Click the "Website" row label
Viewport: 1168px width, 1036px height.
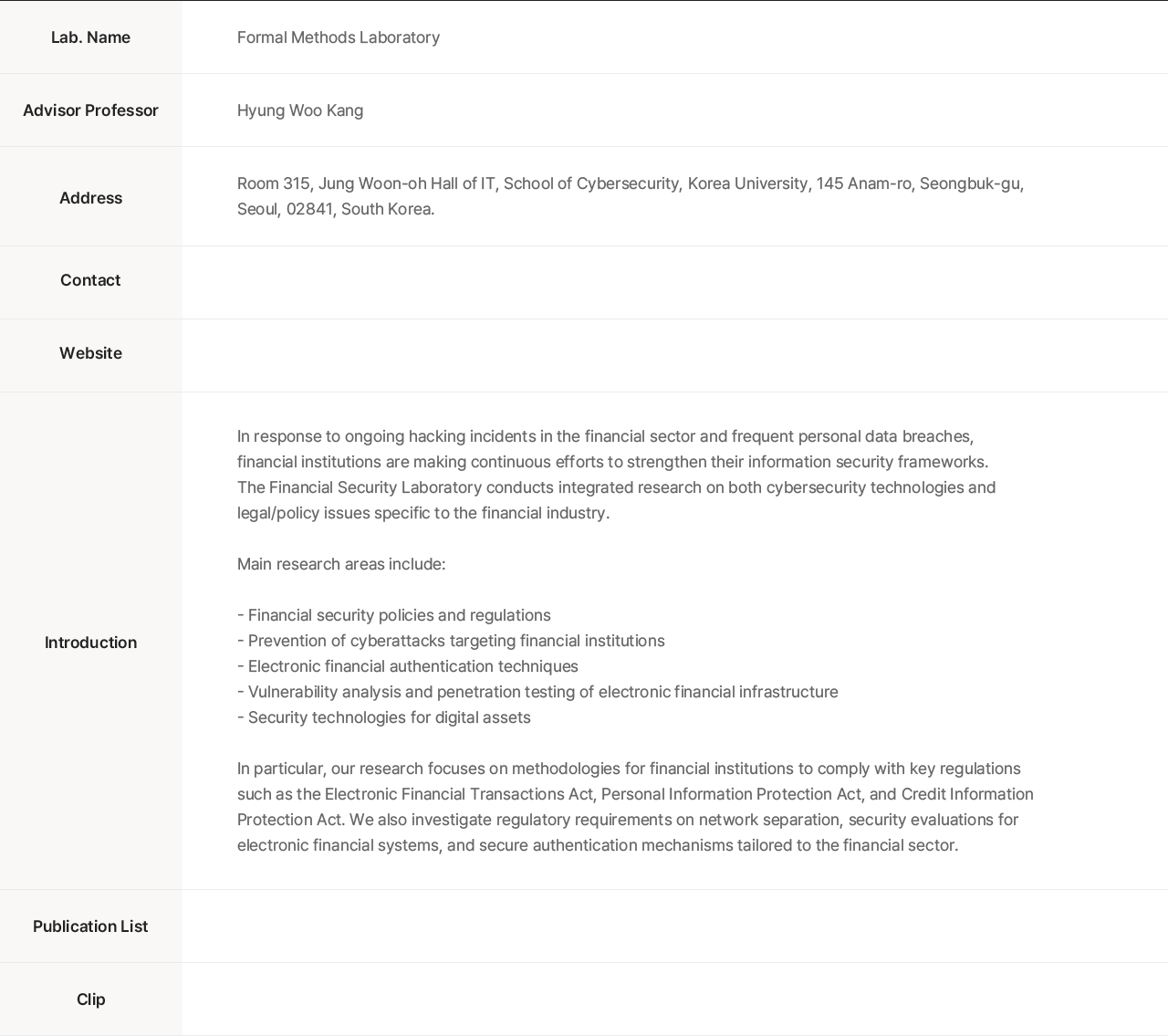90,353
